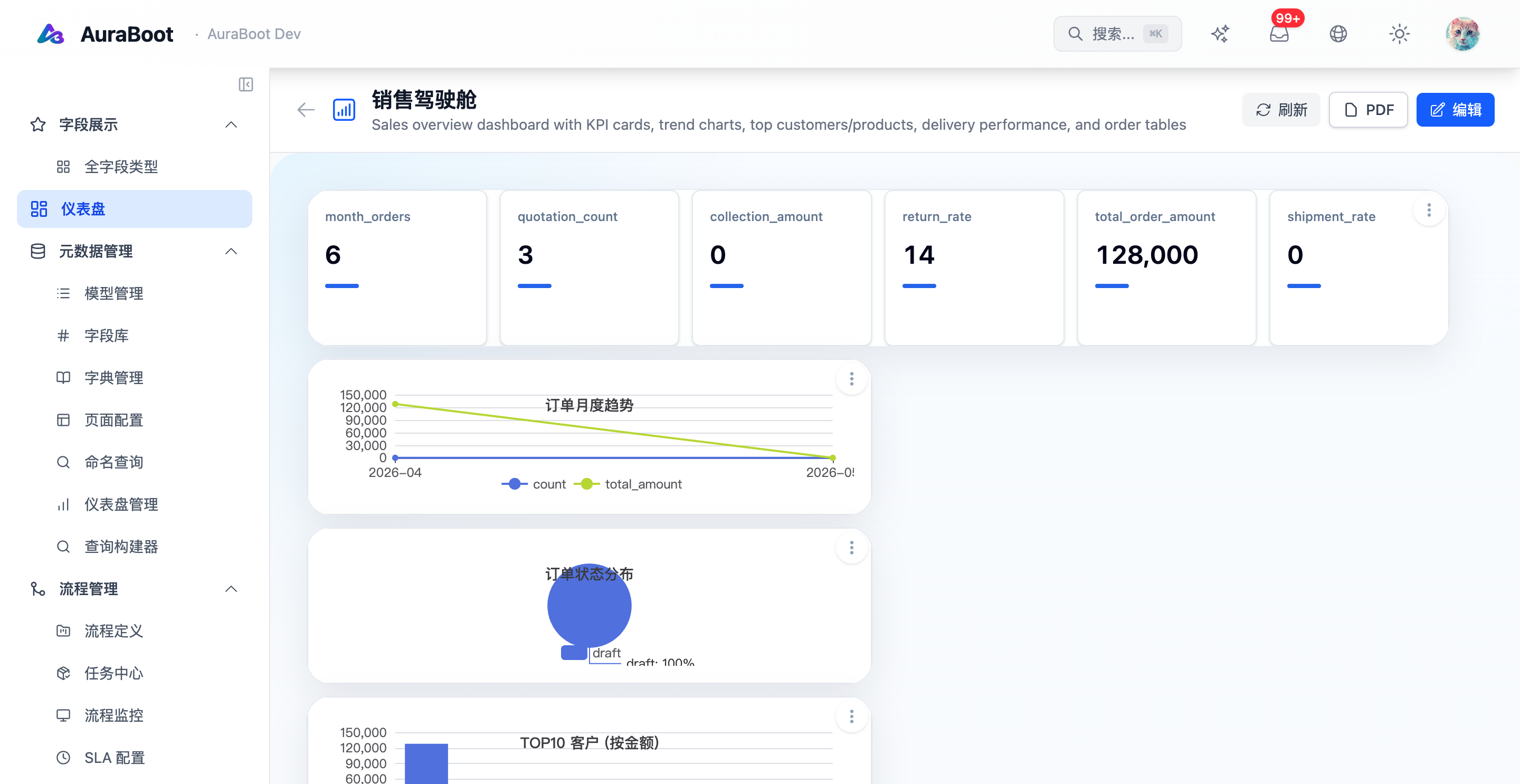1520x784 pixels.
Task: Click the clock icon beside SLA 配置
Action: [x=63, y=758]
